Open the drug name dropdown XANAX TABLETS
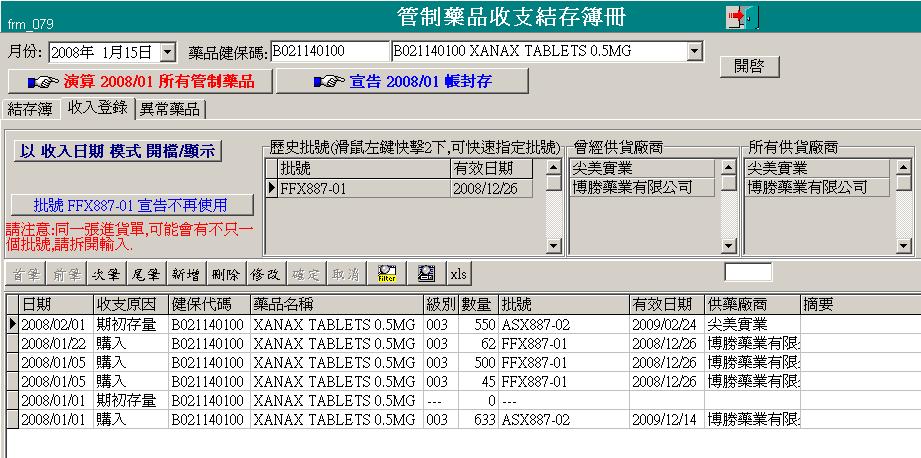Viewport: 921px width, 458px height. tap(695, 51)
